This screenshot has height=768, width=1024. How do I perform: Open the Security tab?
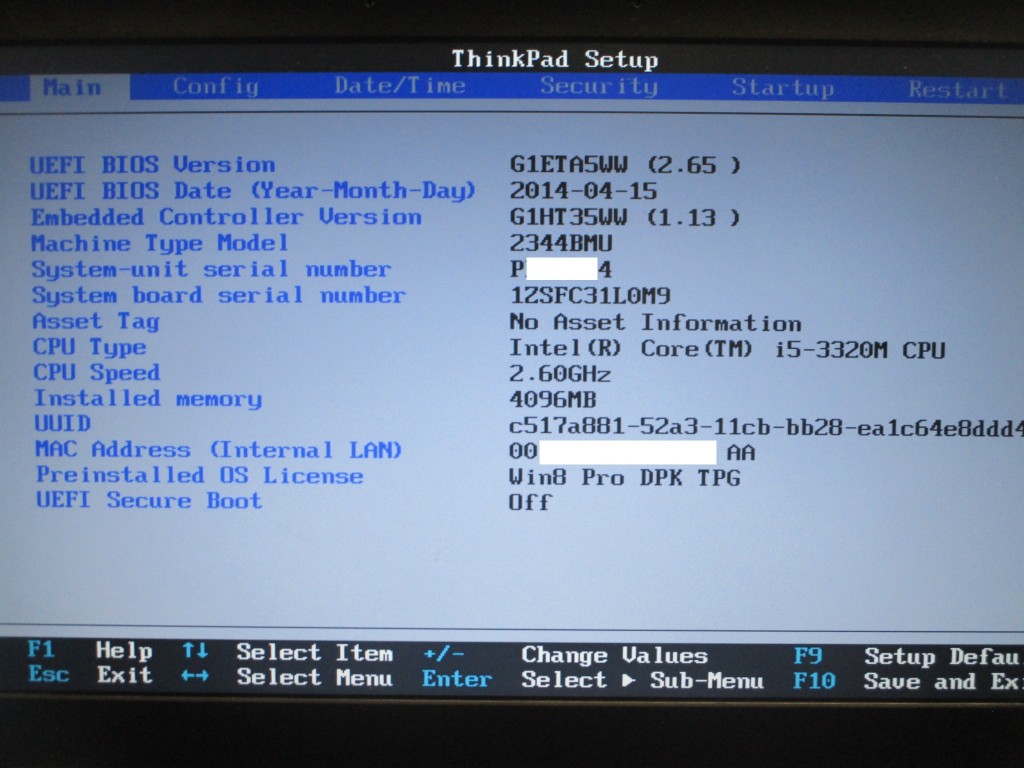pos(599,86)
